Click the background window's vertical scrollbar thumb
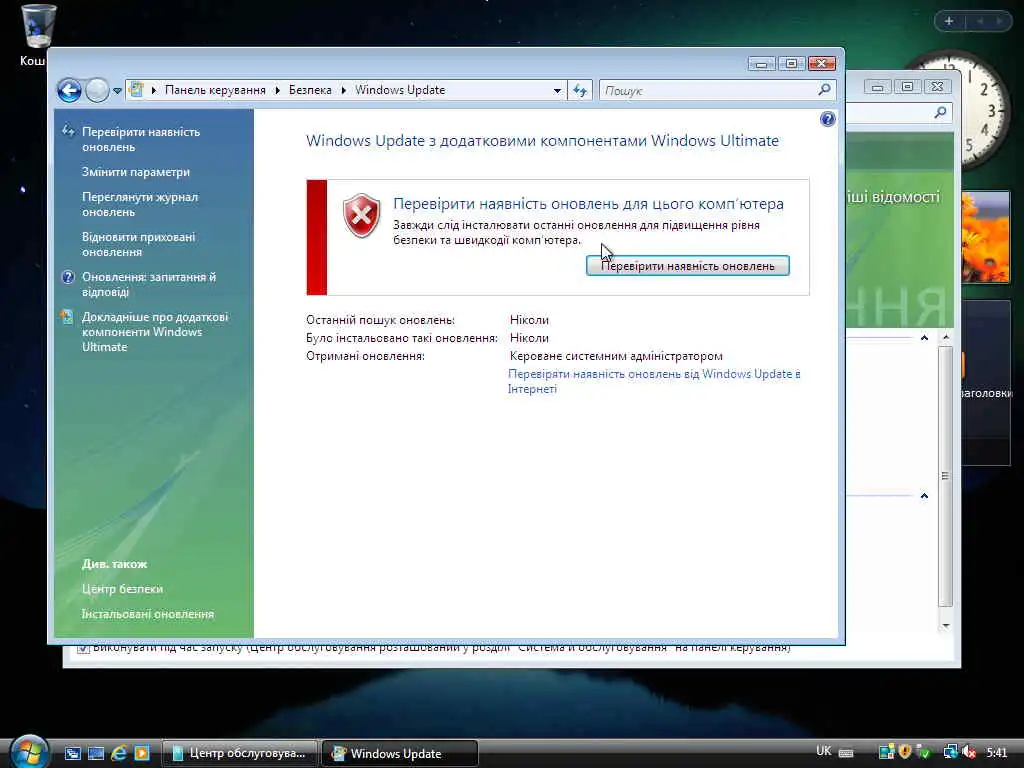 [945, 476]
